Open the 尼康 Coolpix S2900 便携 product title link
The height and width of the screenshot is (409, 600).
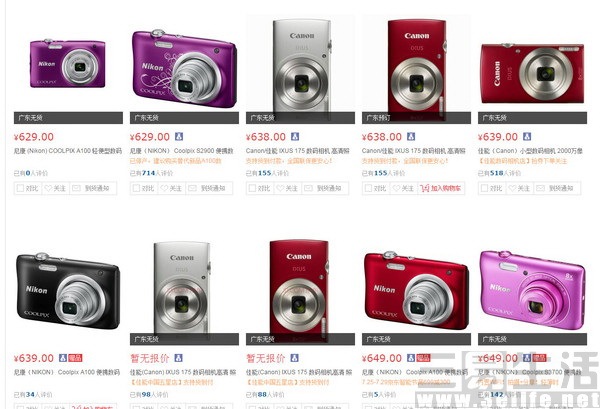point(181,151)
